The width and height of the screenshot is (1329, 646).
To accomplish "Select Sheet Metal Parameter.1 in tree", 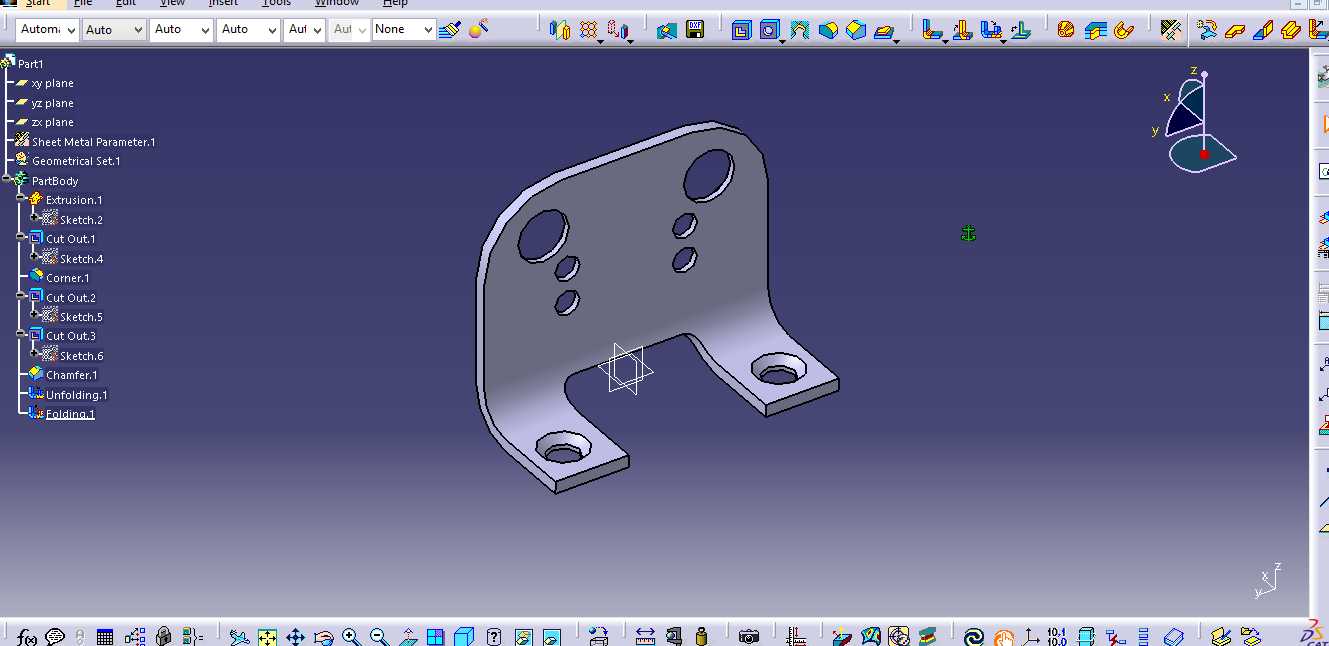I will point(94,142).
